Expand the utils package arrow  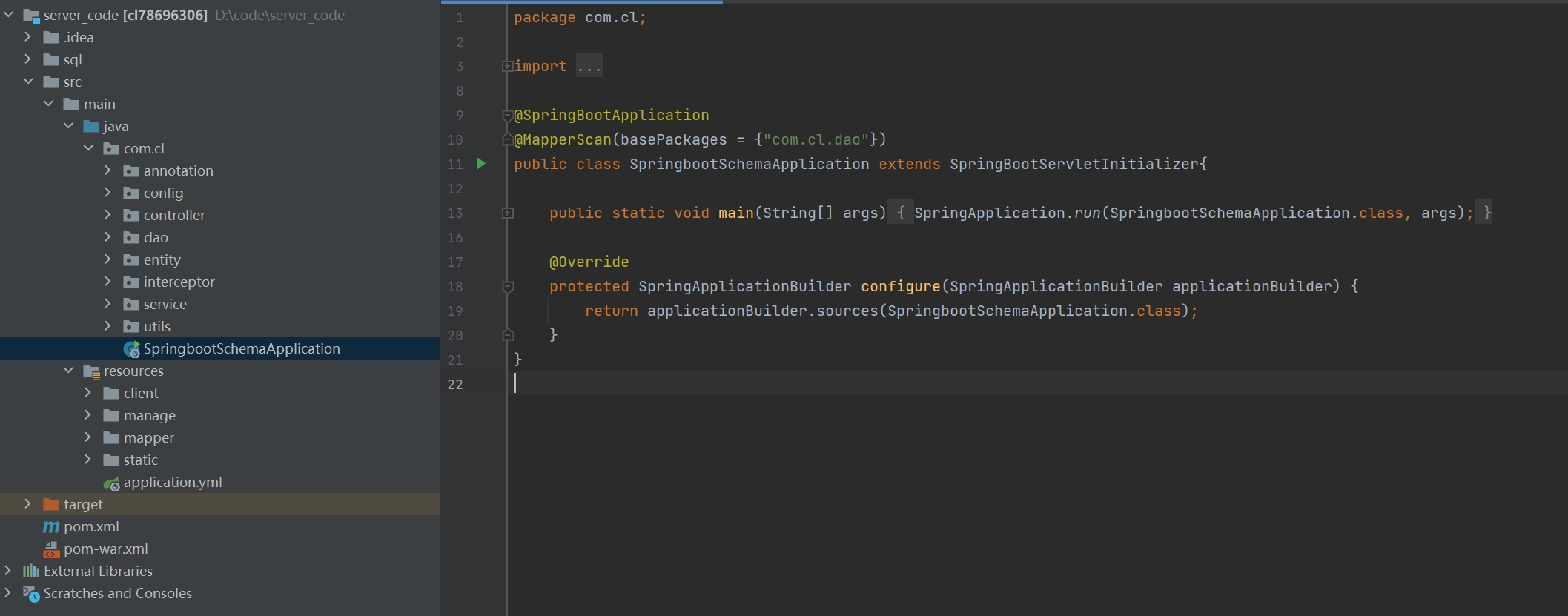coord(107,325)
